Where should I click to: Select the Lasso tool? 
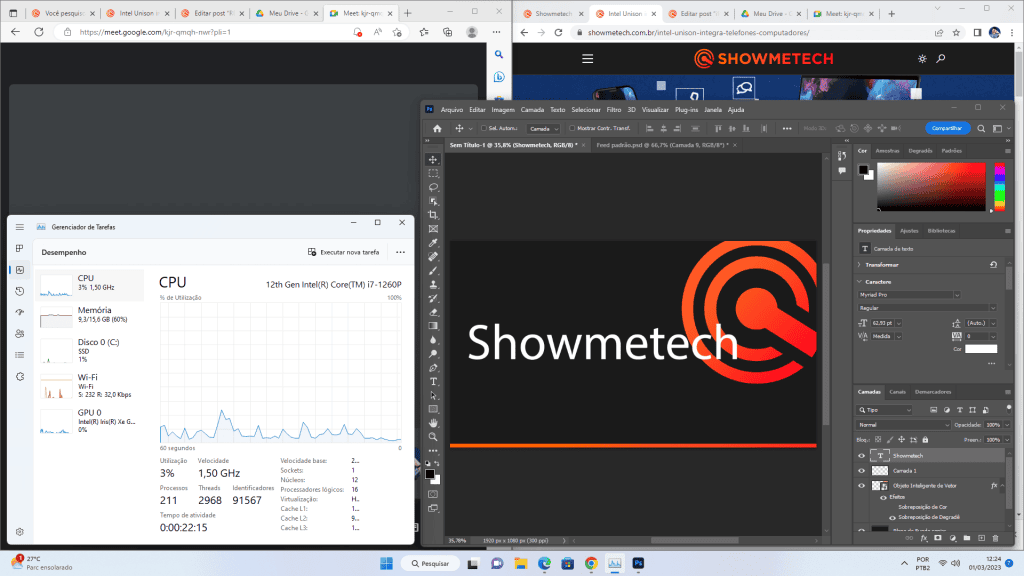coord(433,187)
